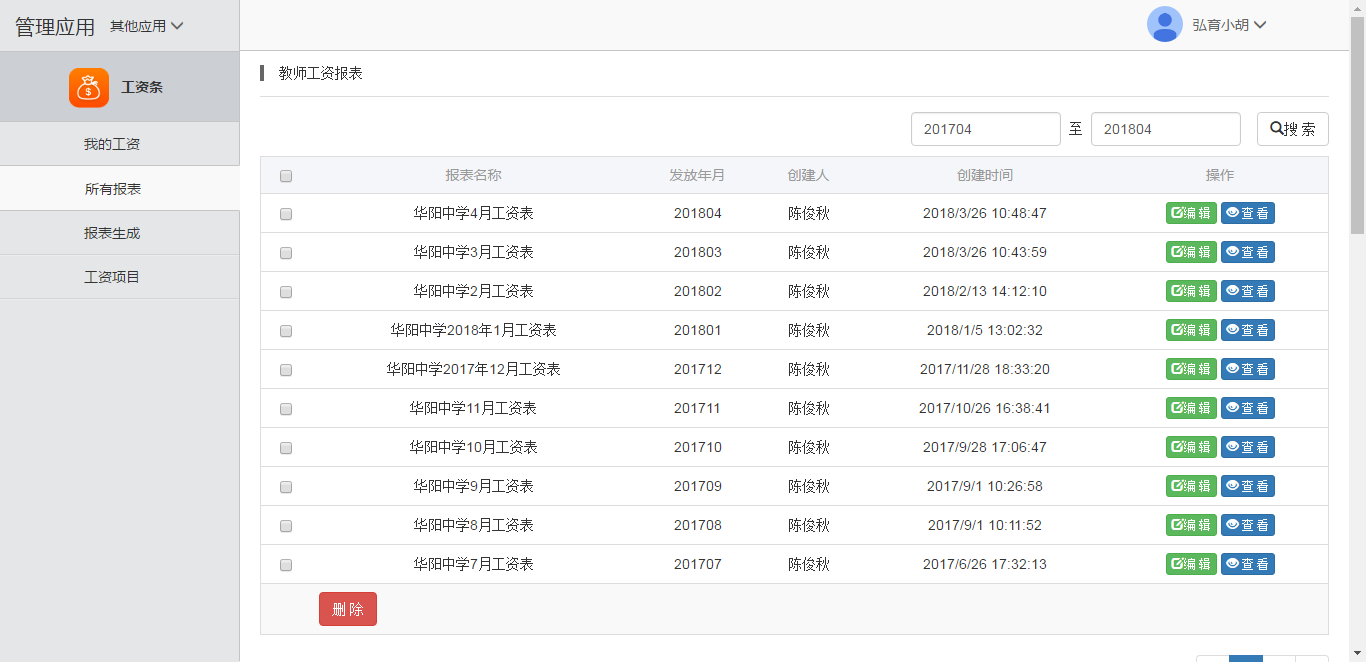Expand the 其他应用 dropdown
Screen dimensions: 1366x662
pyautogui.click(x=146, y=26)
